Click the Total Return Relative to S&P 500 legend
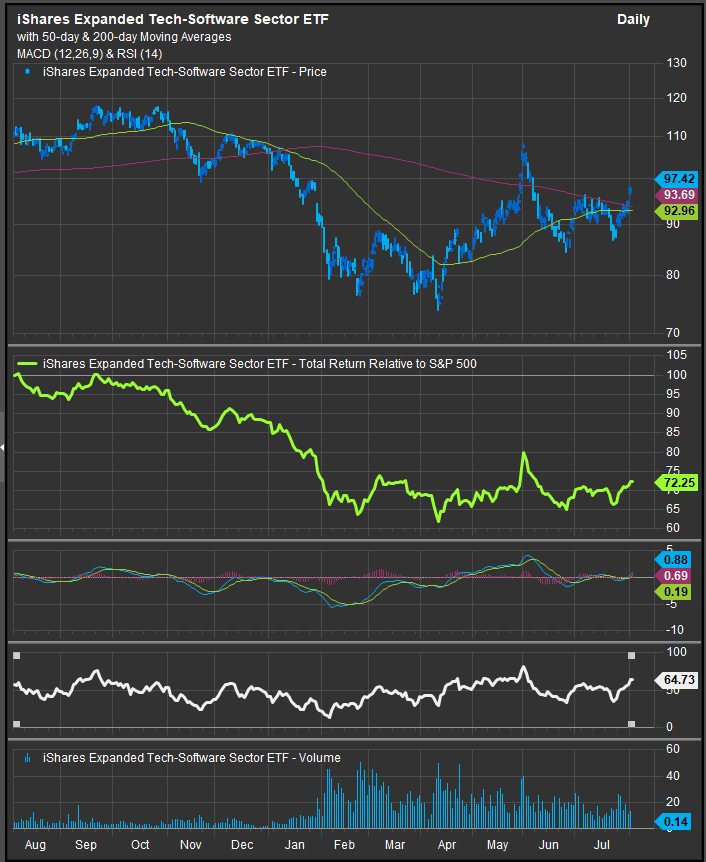This screenshot has height=862, width=706. pos(260,364)
